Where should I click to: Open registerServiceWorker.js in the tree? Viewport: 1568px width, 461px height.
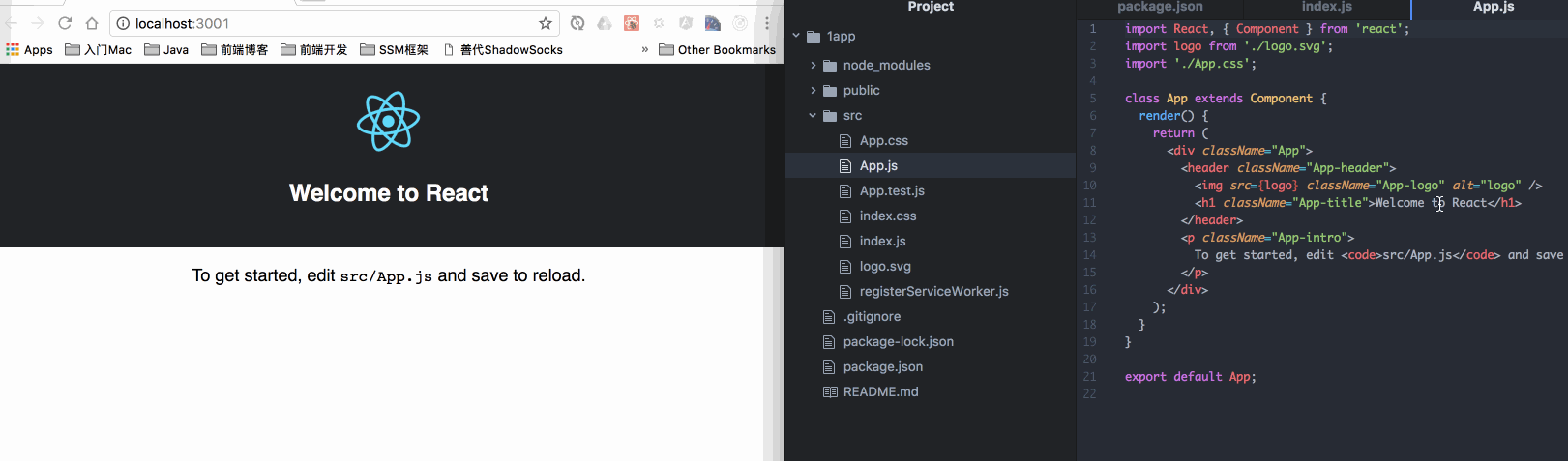(934, 291)
